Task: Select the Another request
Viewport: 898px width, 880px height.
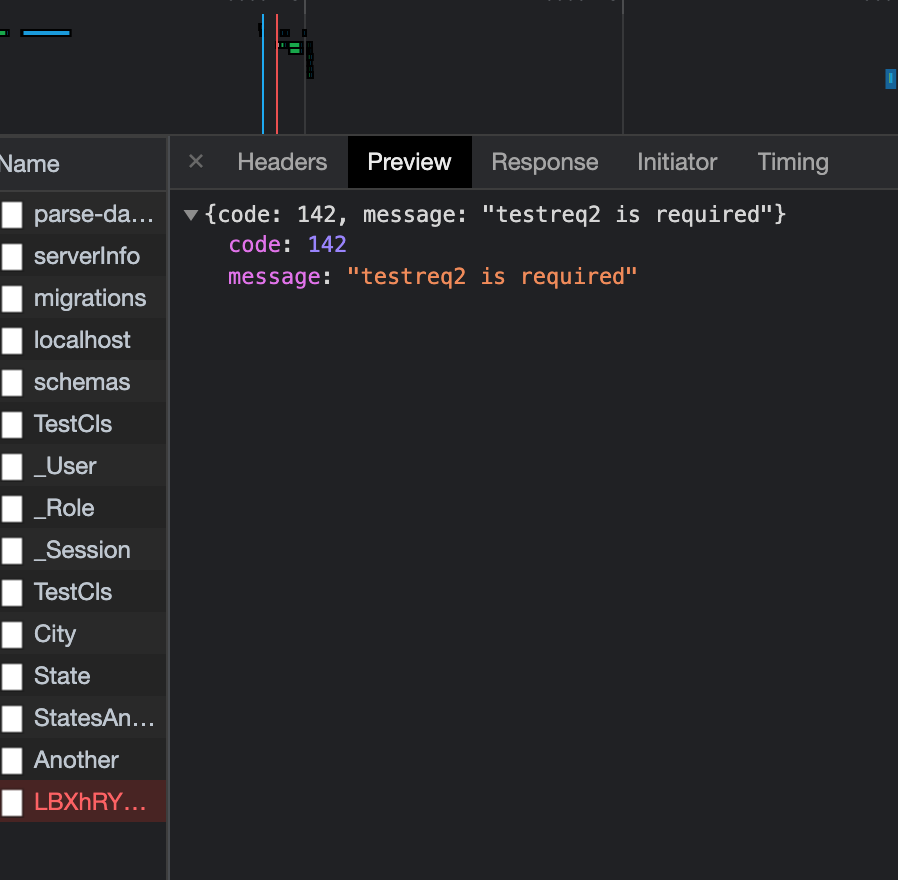Action: pos(83,760)
